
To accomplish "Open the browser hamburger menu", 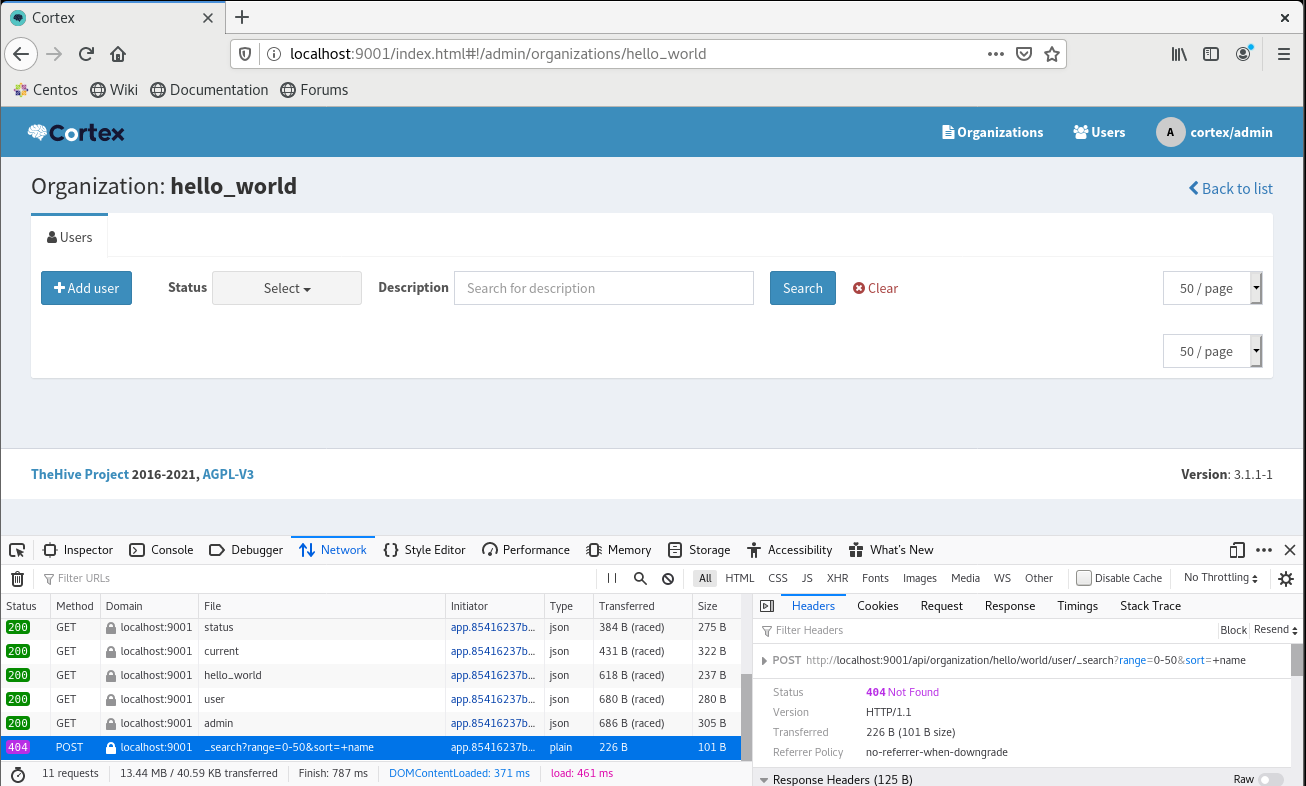I will point(1284,54).
